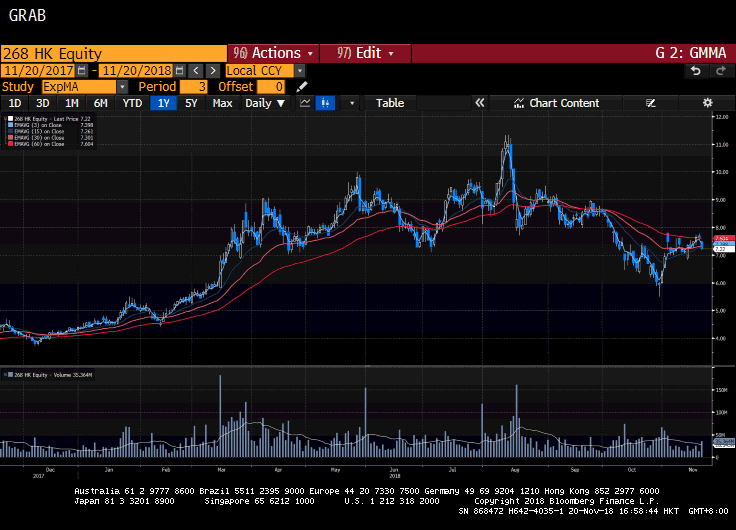Screen dimensions: 736x530
Task: Click the 12.00 price axis label
Action: click(x=722, y=116)
